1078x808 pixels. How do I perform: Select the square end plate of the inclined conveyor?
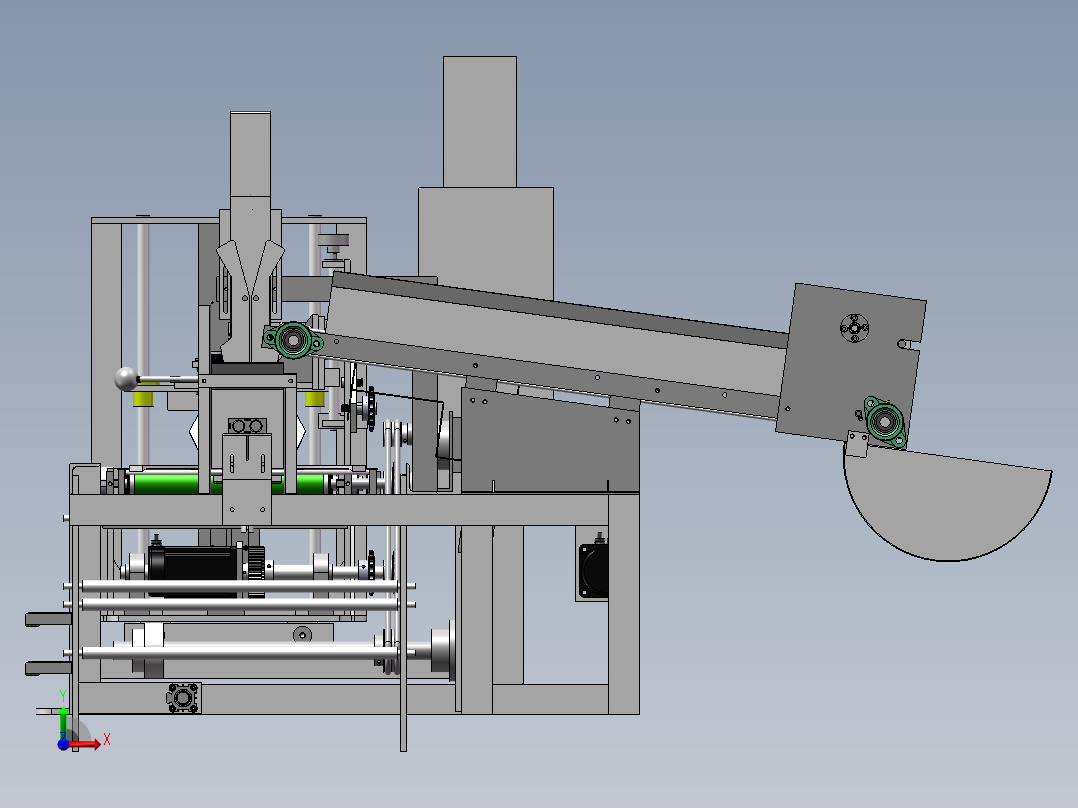pos(851,365)
